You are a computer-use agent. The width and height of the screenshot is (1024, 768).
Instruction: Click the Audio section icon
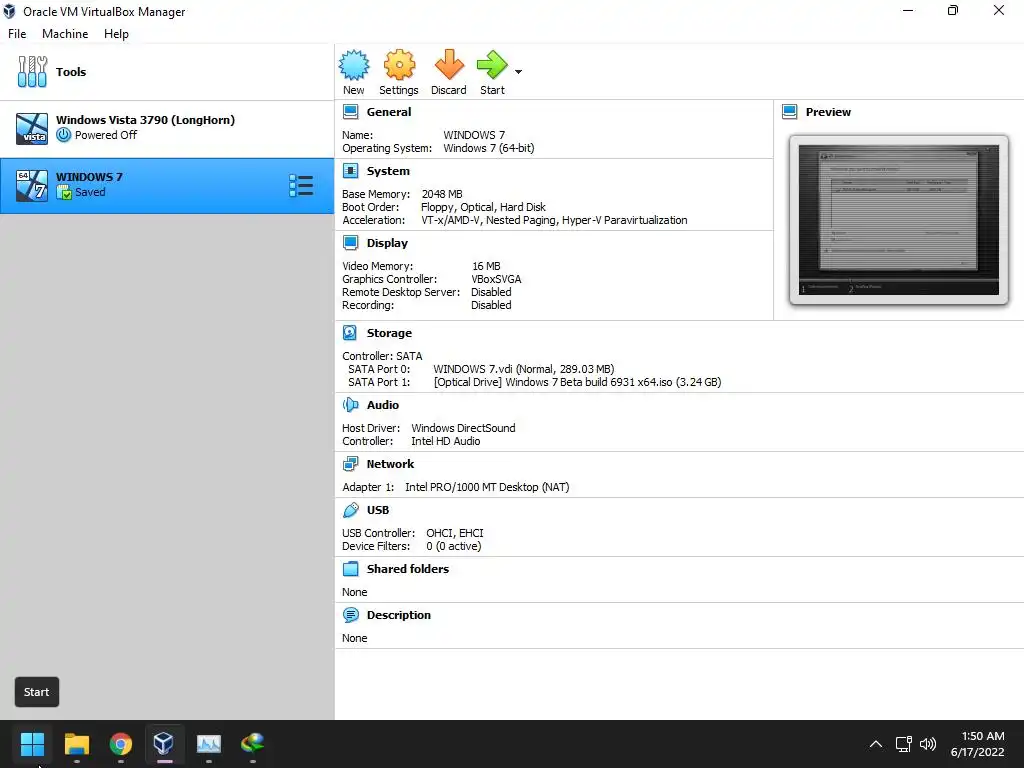pos(351,405)
